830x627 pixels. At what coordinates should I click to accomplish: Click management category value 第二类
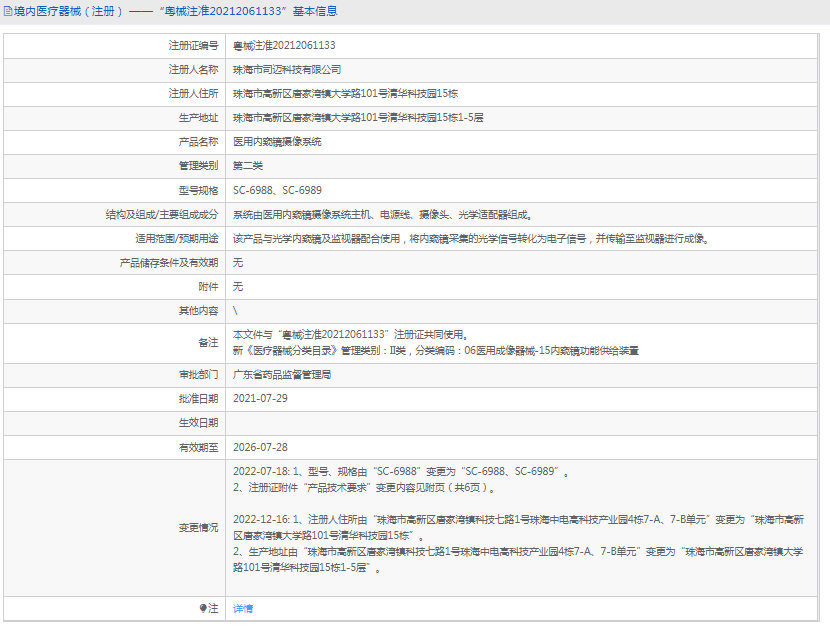click(x=248, y=166)
